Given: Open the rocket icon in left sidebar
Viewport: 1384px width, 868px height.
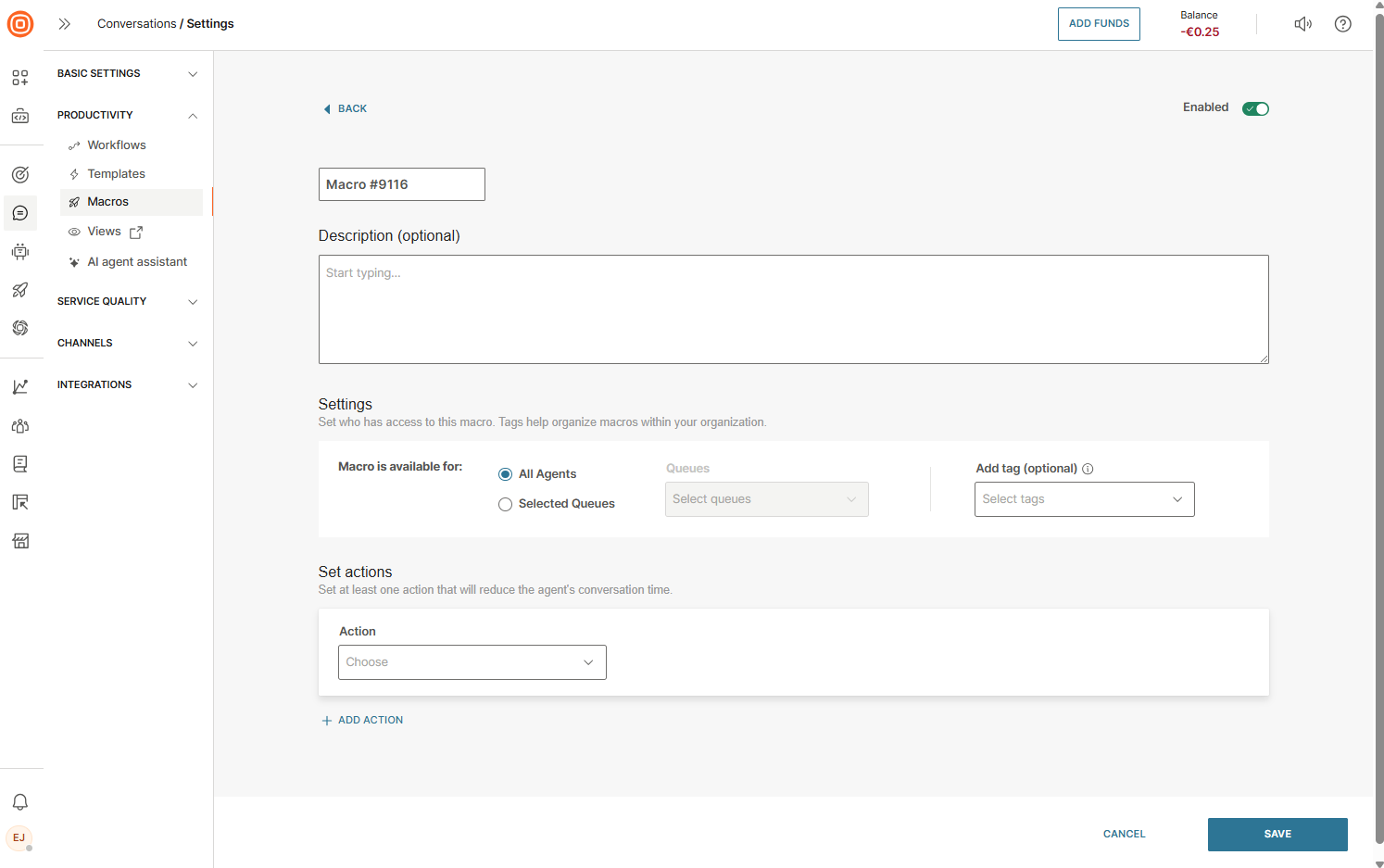Looking at the screenshot, I should [20, 290].
